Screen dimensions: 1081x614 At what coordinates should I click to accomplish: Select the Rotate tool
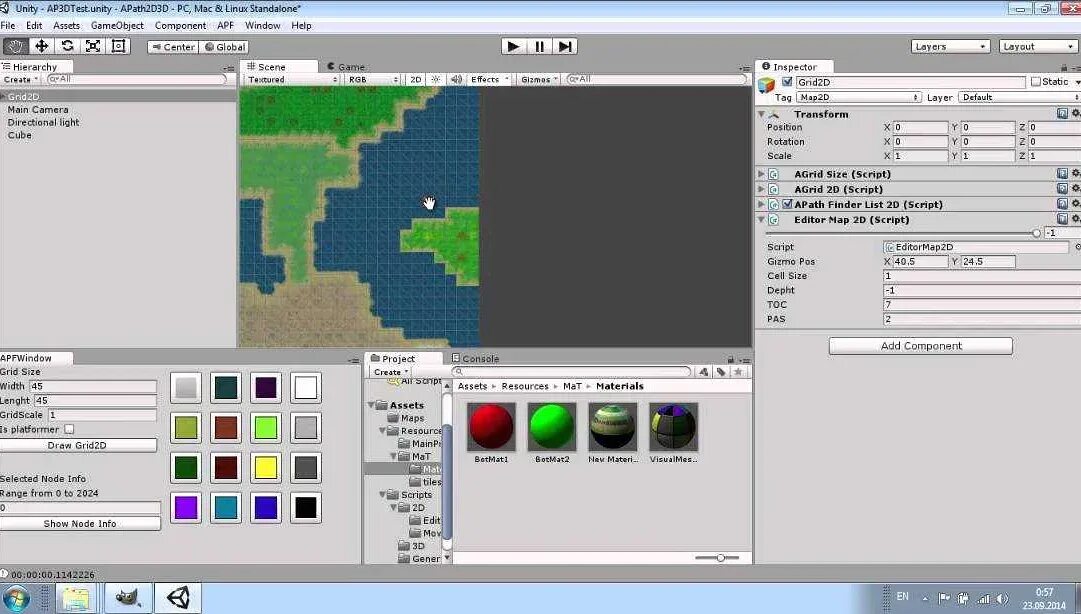click(x=67, y=46)
